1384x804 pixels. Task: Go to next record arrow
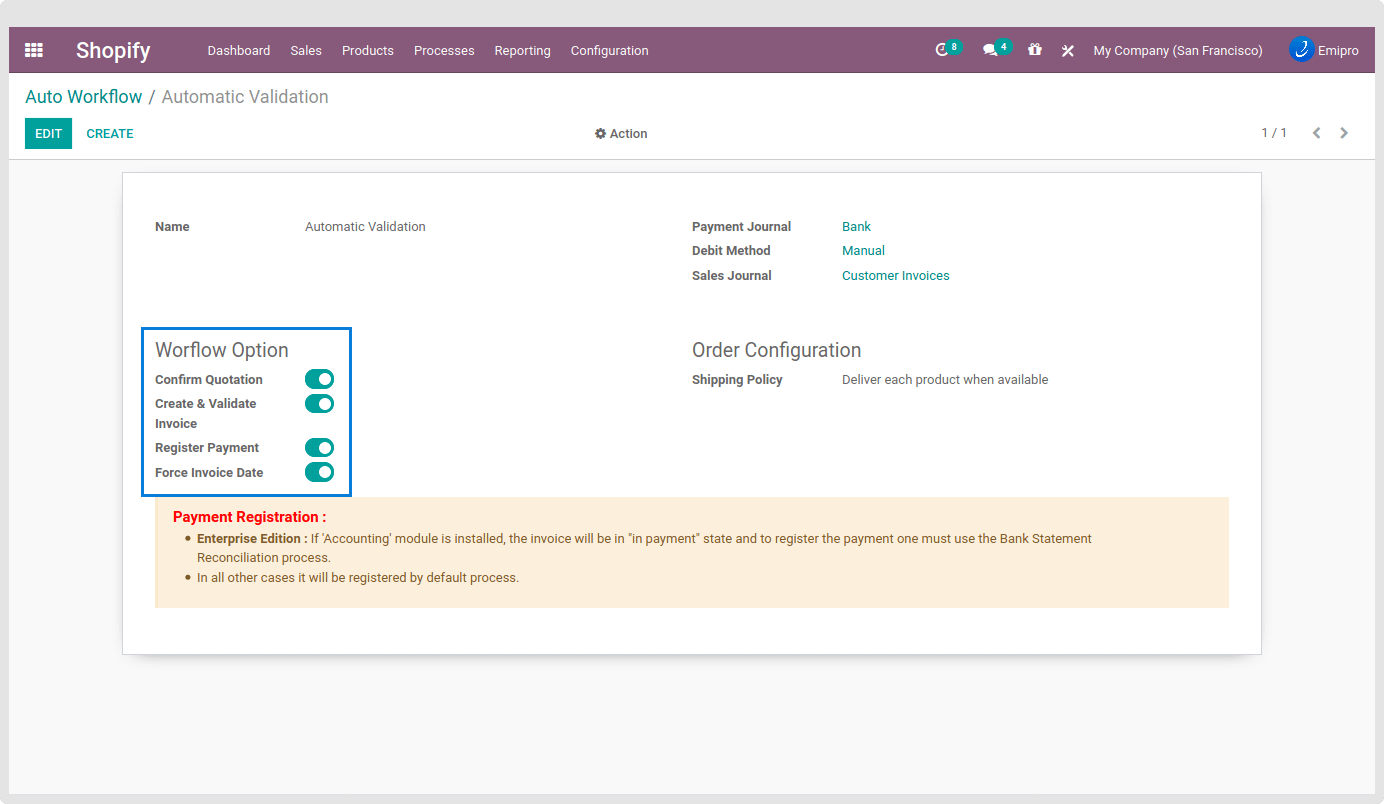1344,133
